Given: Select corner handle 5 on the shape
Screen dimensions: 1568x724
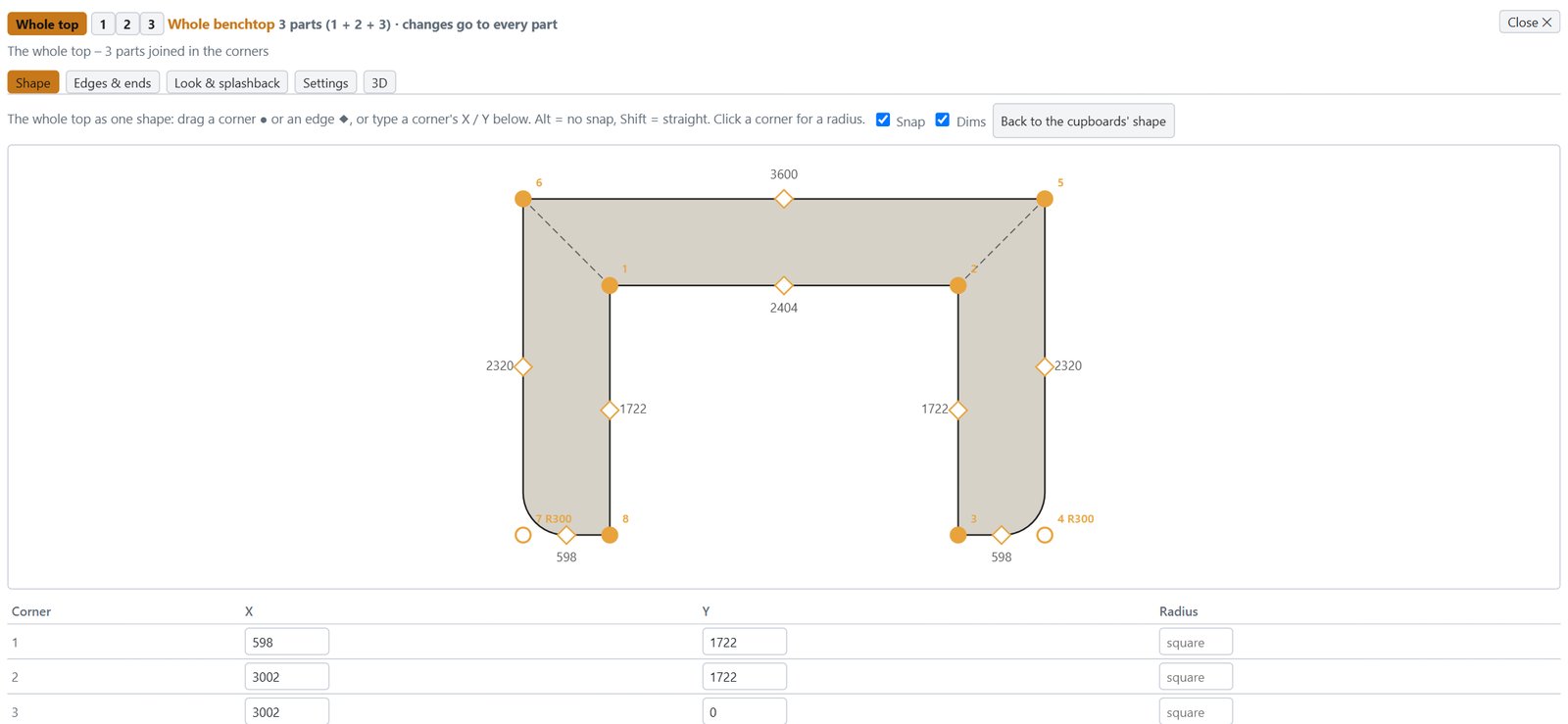Looking at the screenshot, I should click(1045, 199).
